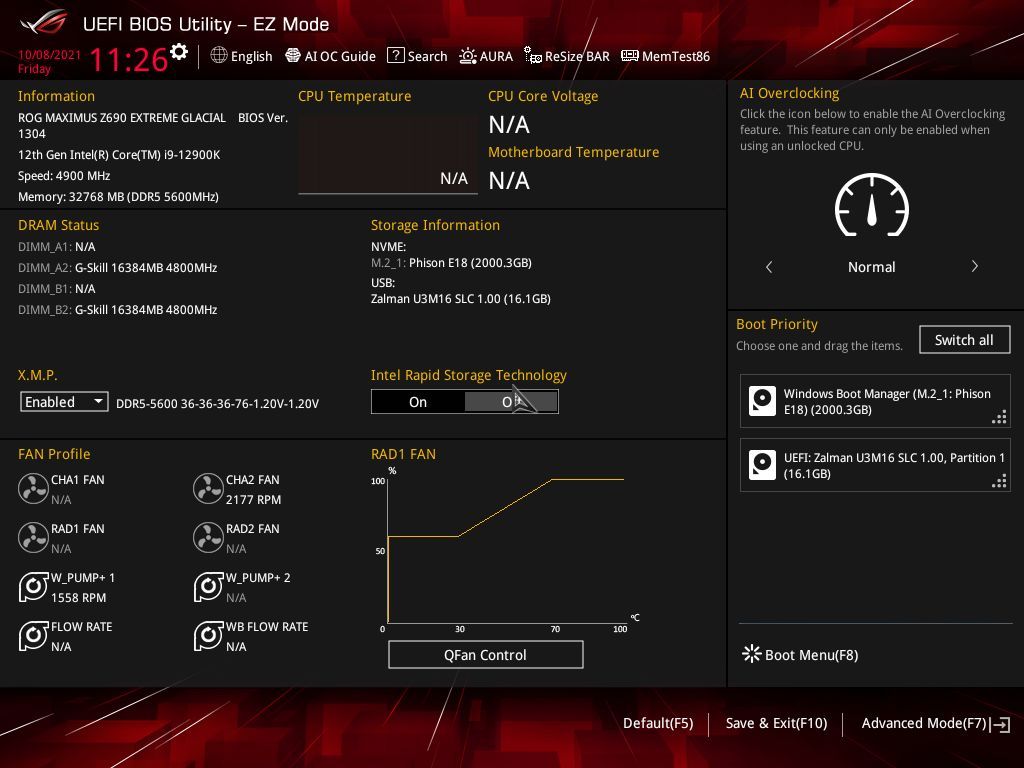Click the DDR5-5600 36-36-36-76 XMP profile text
This screenshot has height=768, width=1024.
point(217,404)
